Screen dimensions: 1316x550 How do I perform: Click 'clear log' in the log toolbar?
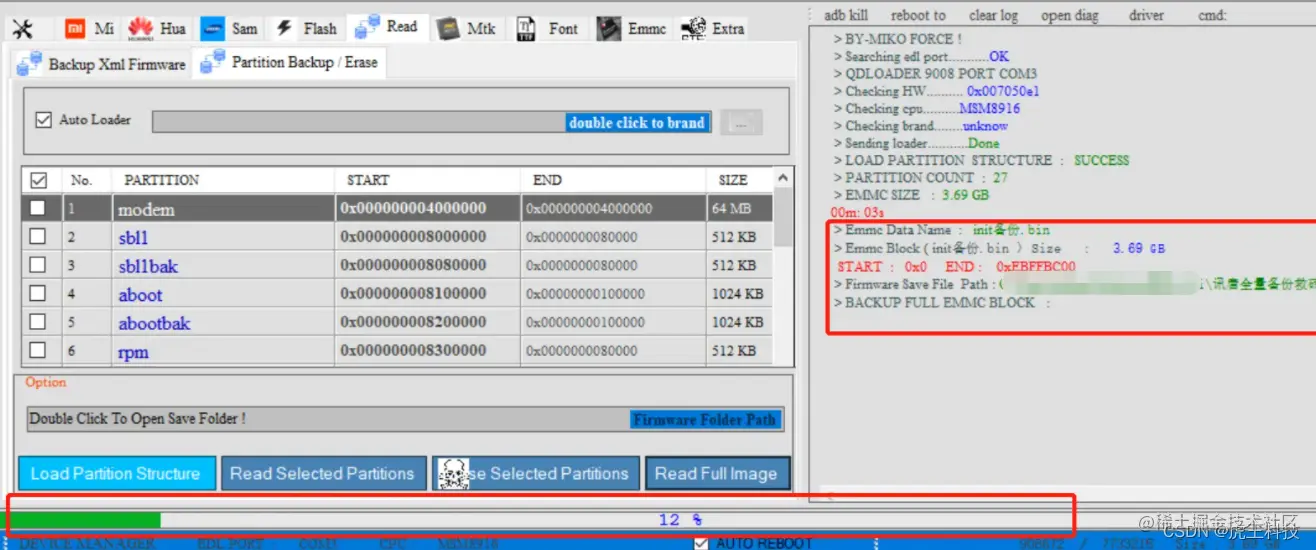(993, 15)
